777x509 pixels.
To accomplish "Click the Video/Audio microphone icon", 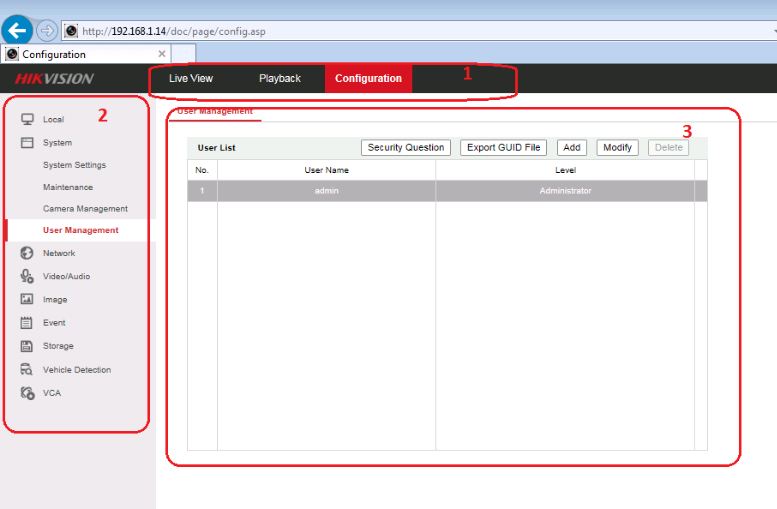I will point(27,276).
